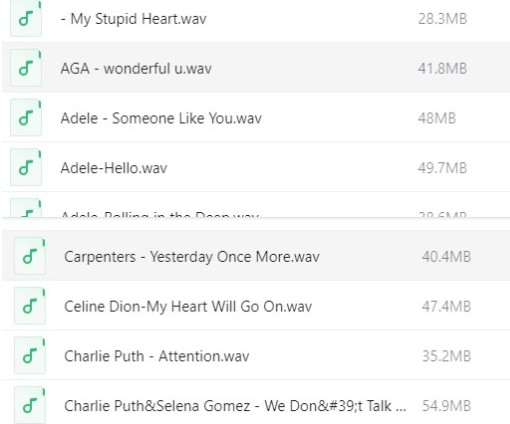Select the Carpenters - Yesterday Once More.wav title
This screenshot has width=510, height=424.
click(192, 257)
